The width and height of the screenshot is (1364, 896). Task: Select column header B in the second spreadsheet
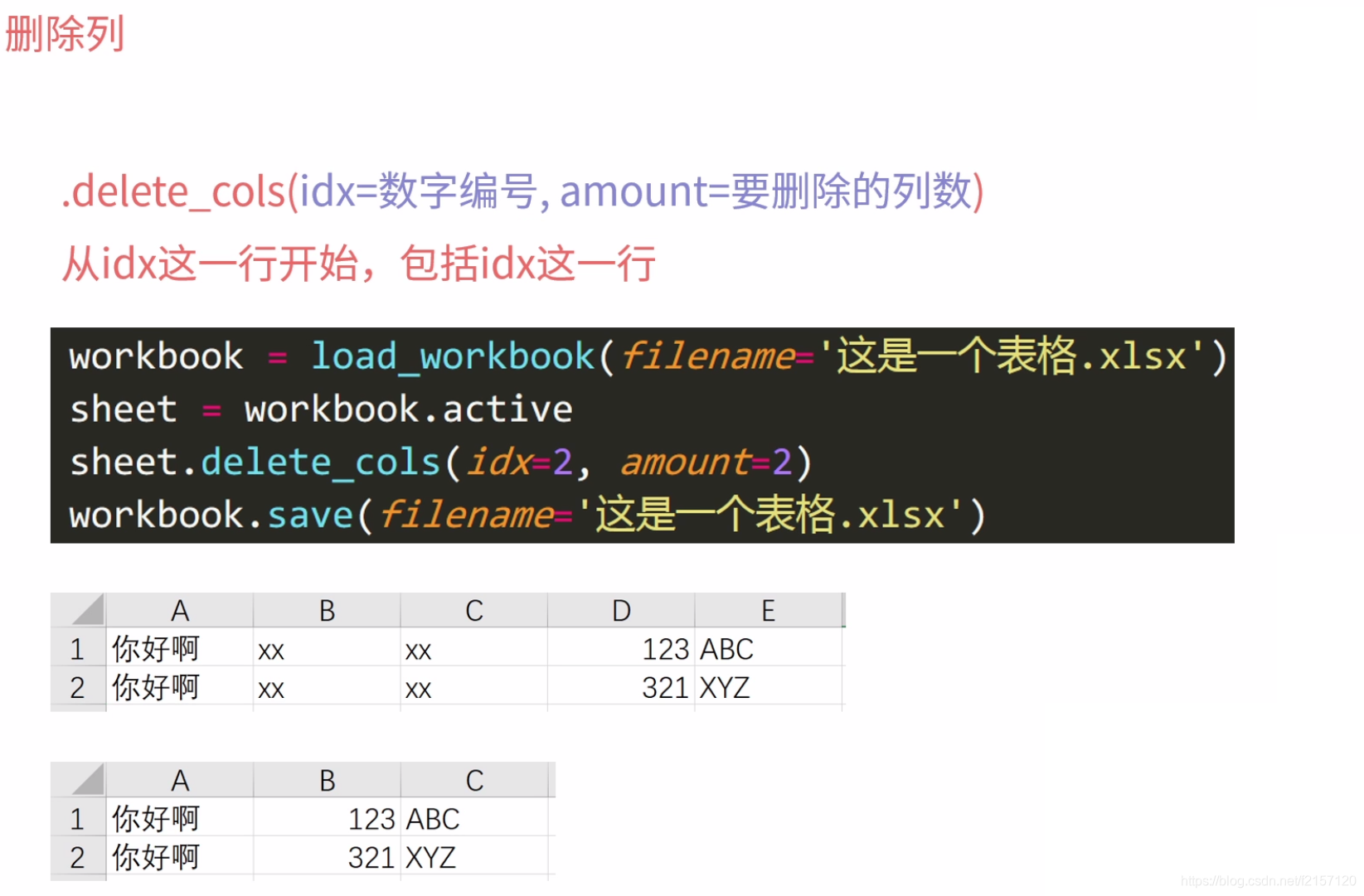(326, 779)
